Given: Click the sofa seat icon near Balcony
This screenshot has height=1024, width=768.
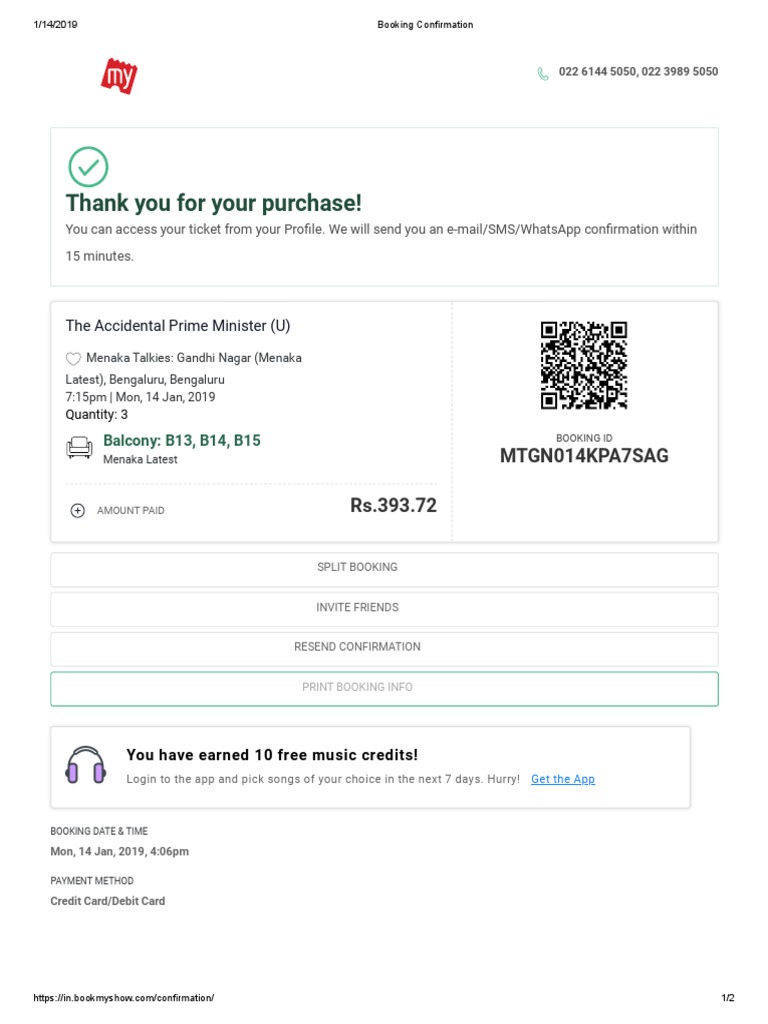Looking at the screenshot, I should [79, 447].
